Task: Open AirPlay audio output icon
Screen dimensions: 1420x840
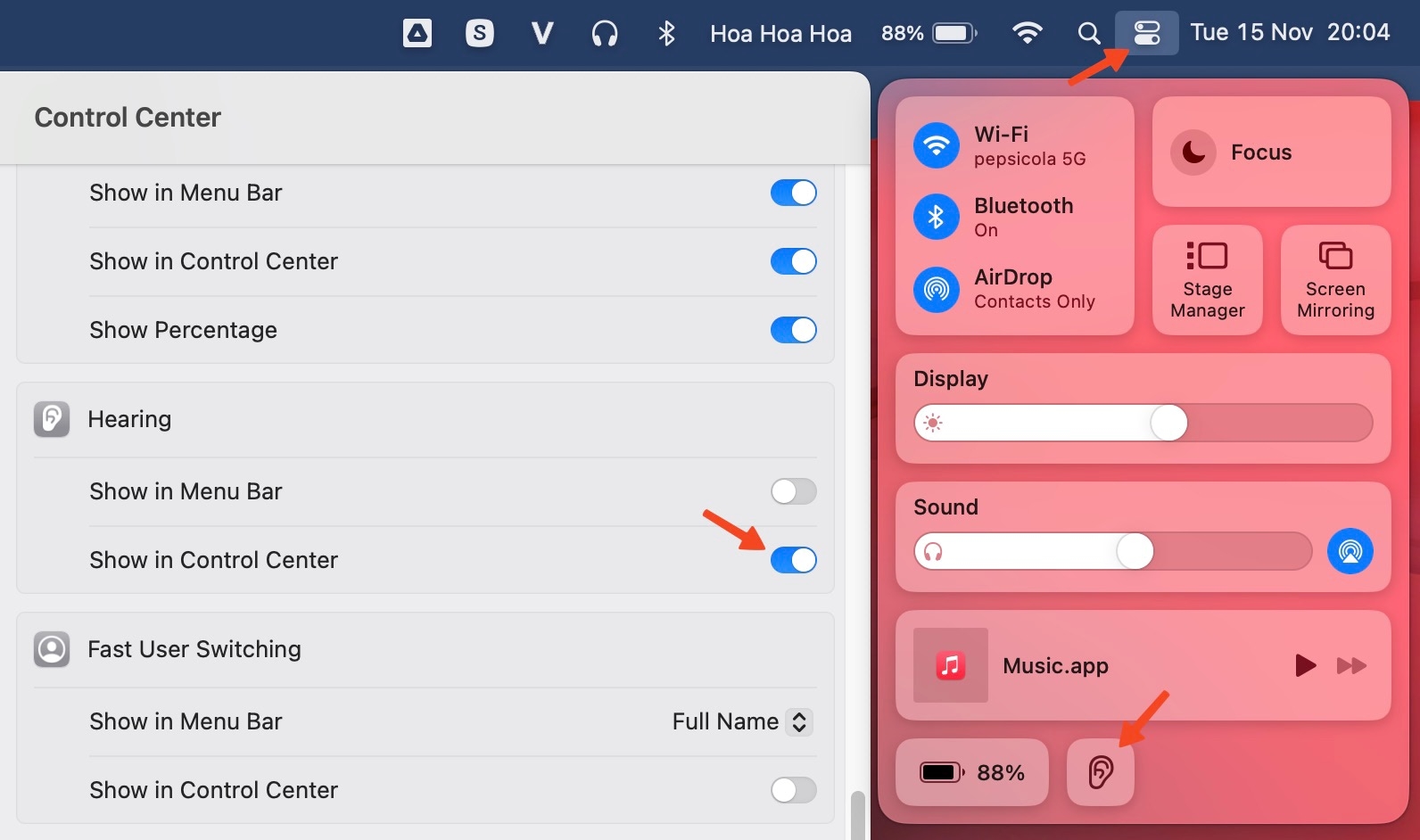Action: click(x=1350, y=551)
